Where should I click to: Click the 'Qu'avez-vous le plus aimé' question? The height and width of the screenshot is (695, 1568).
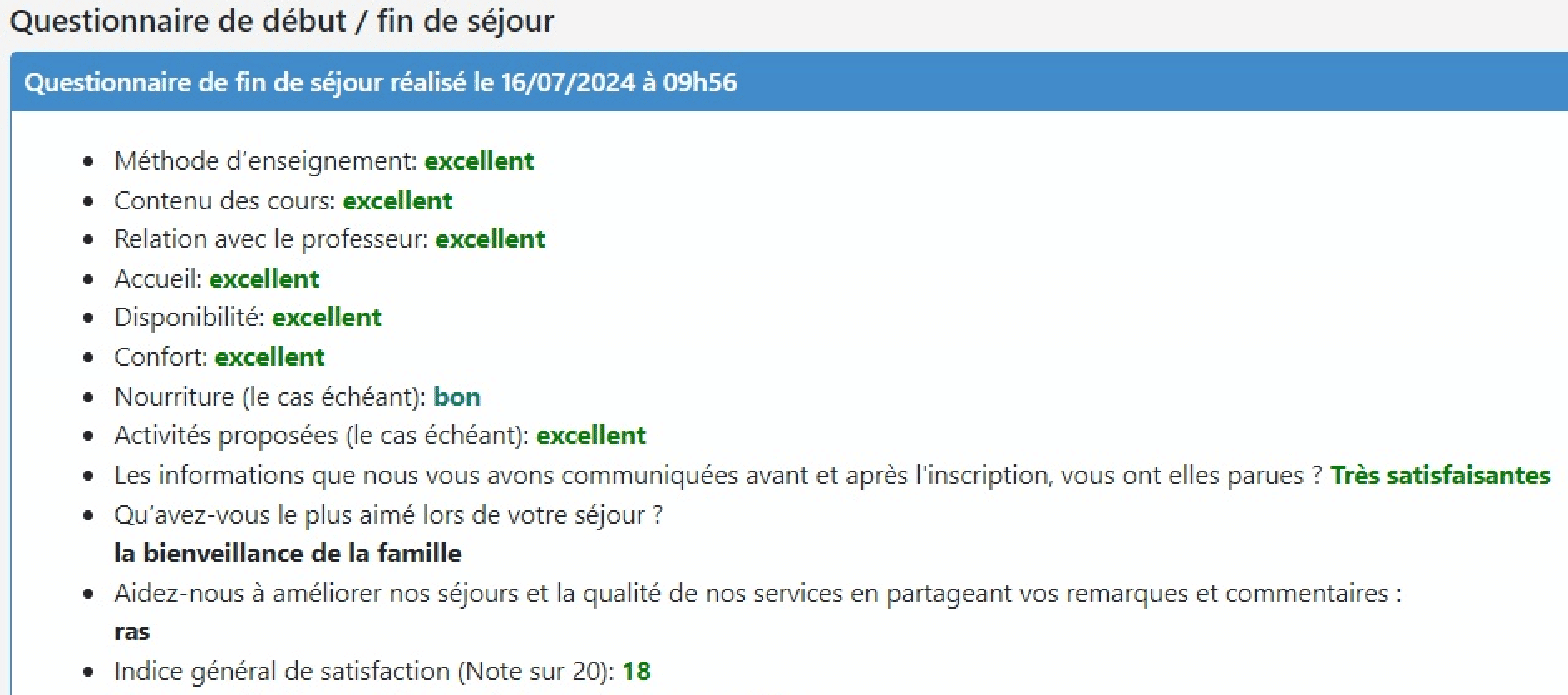(x=388, y=515)
